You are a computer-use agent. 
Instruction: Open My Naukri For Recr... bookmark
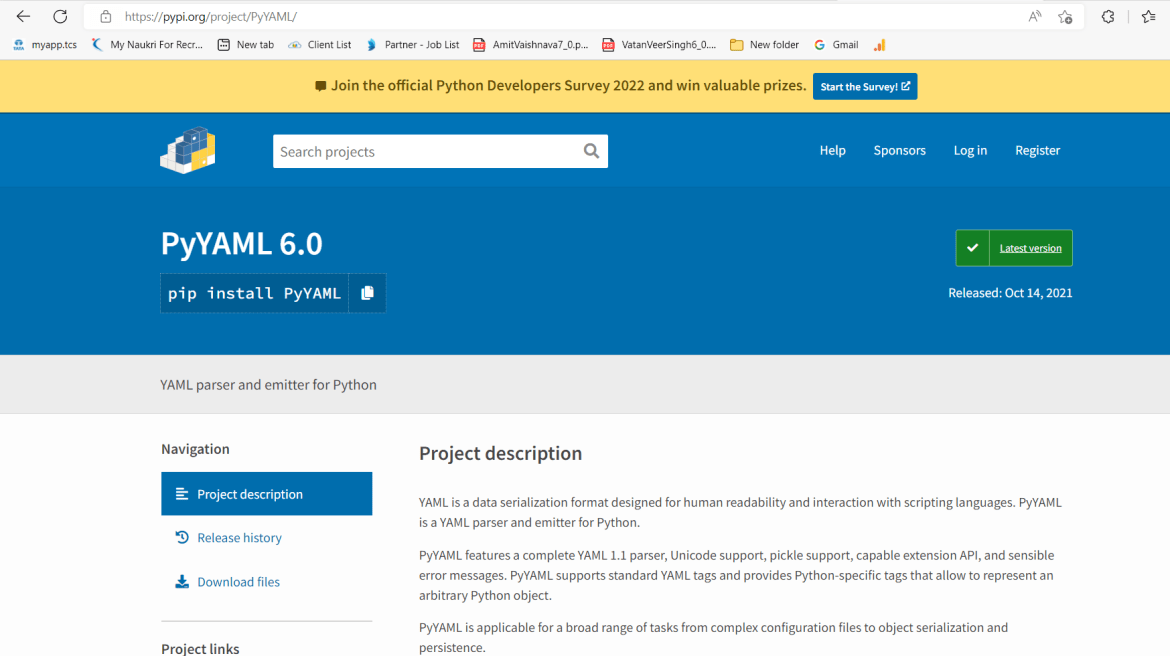[x=147, y=45]
